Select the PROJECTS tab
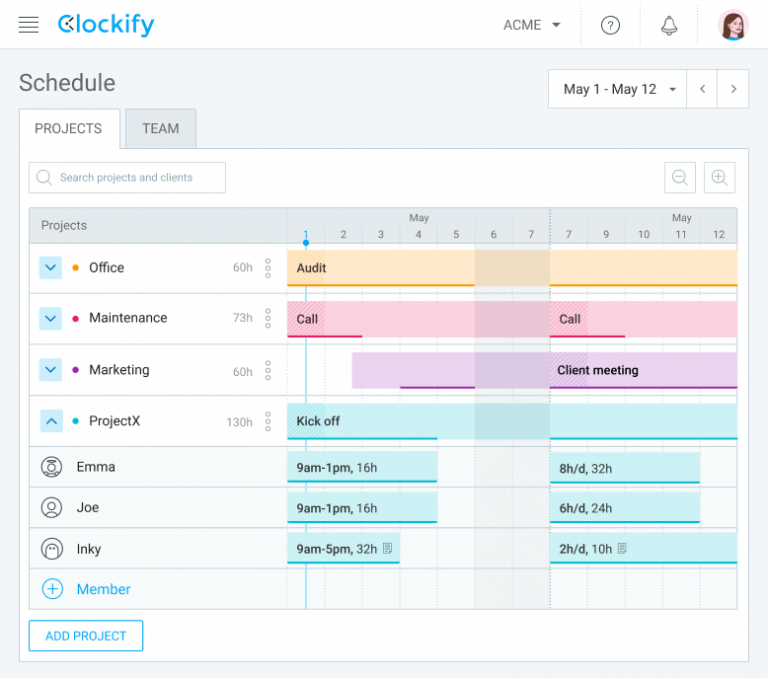The width and height of the screenshot is (768, 678). click(x=68, y=129)
